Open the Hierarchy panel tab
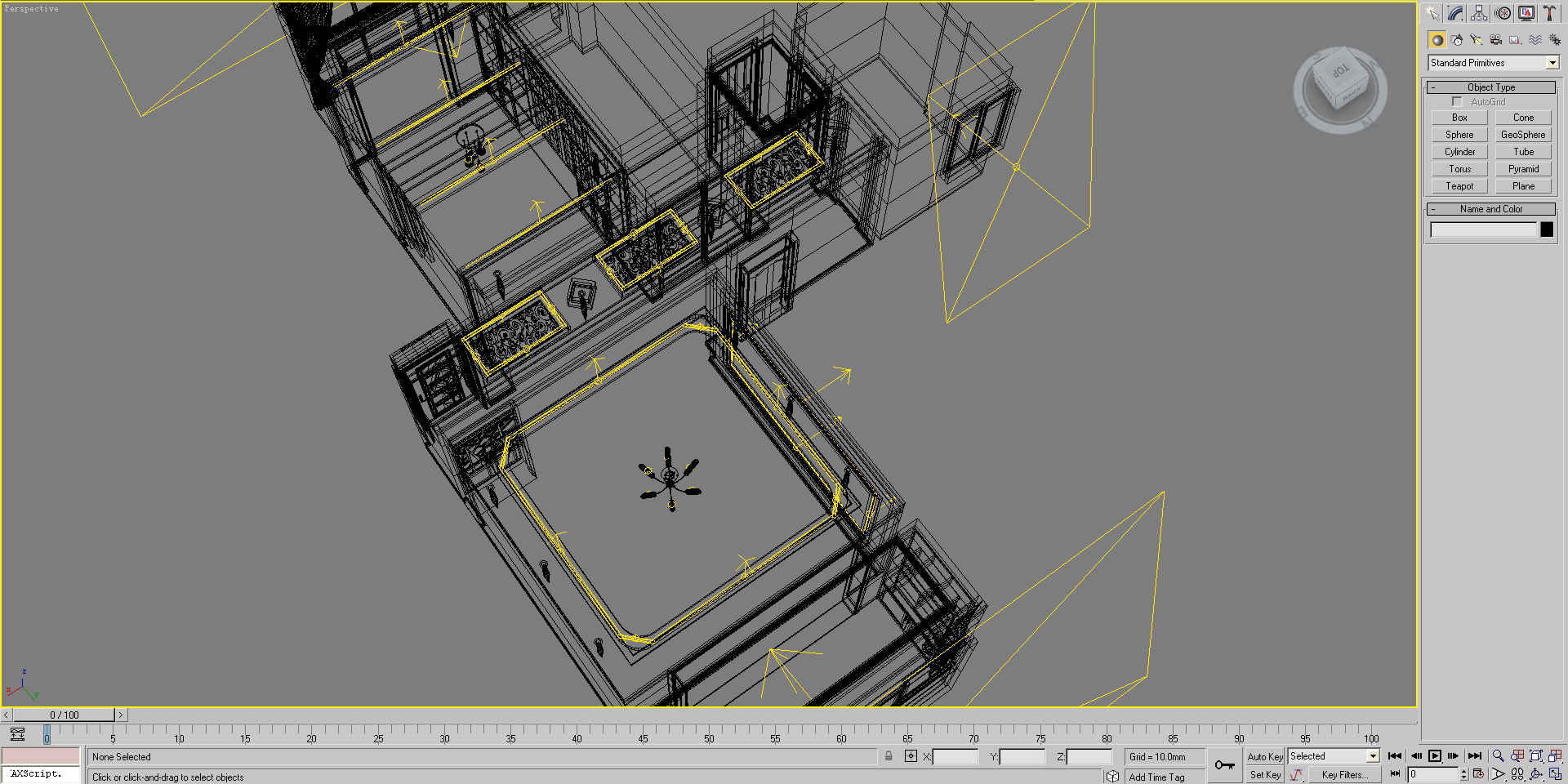 tap(1479, 13)
